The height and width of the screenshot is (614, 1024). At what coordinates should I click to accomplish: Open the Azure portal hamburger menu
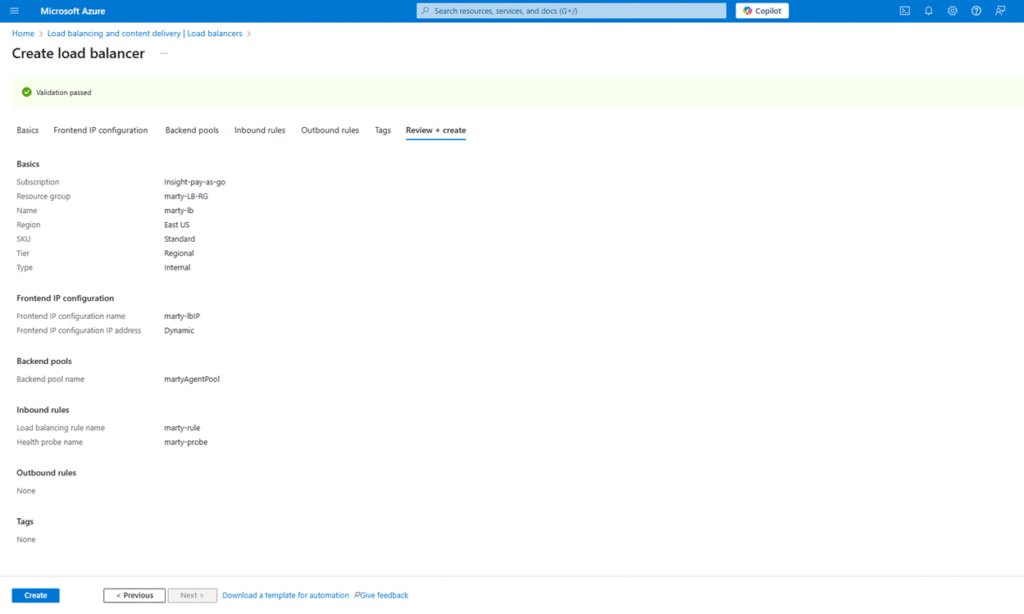point(14,11)
